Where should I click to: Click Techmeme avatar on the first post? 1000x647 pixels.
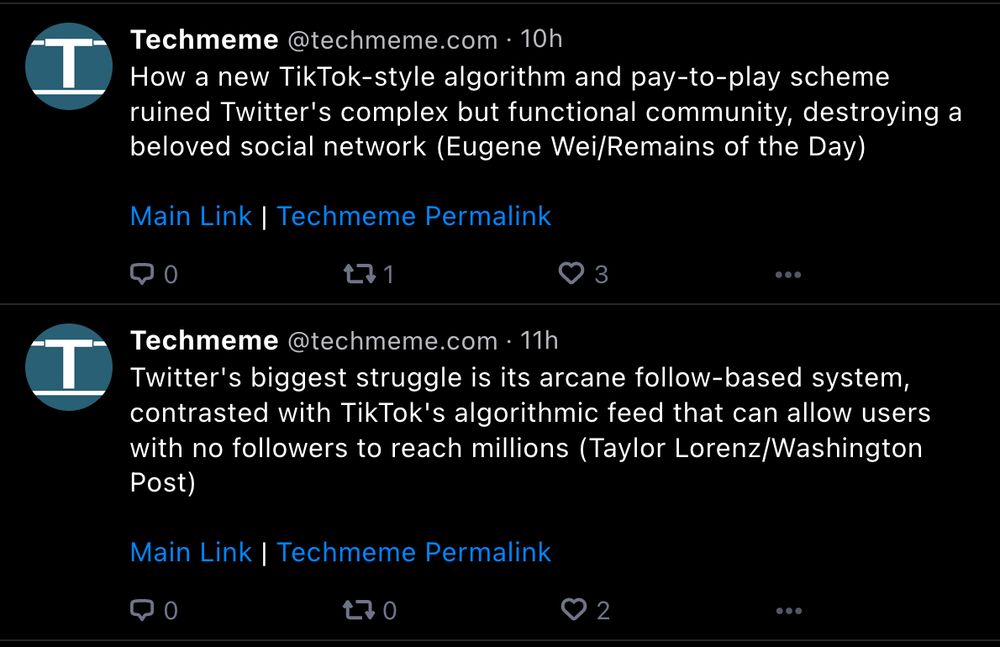tap(68, 66)
